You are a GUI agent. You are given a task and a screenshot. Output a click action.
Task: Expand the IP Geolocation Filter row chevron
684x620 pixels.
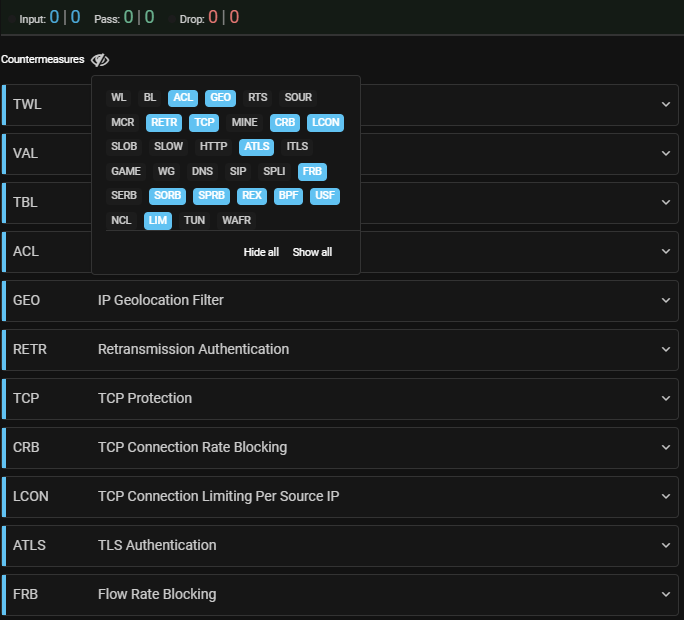666,300
